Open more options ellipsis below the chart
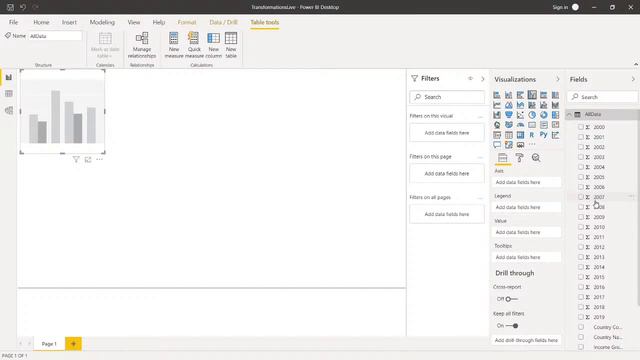Screen dimensions: 640x360 point(100,160)
